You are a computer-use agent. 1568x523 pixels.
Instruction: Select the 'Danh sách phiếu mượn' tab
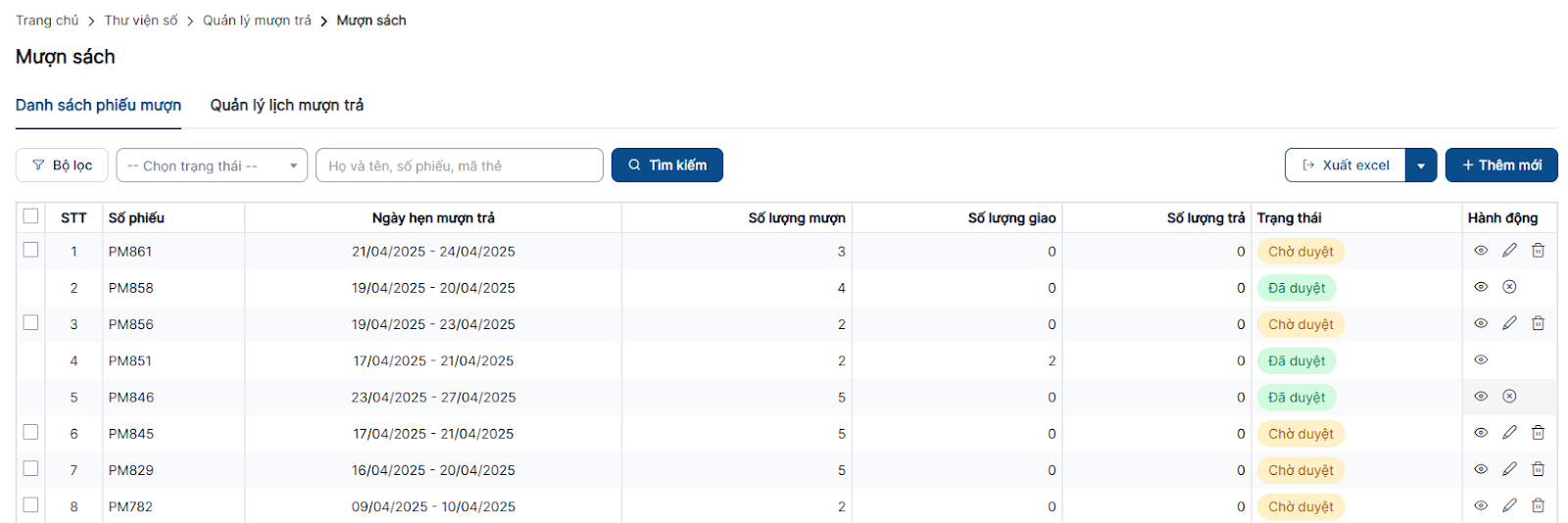tap(98, 105)
